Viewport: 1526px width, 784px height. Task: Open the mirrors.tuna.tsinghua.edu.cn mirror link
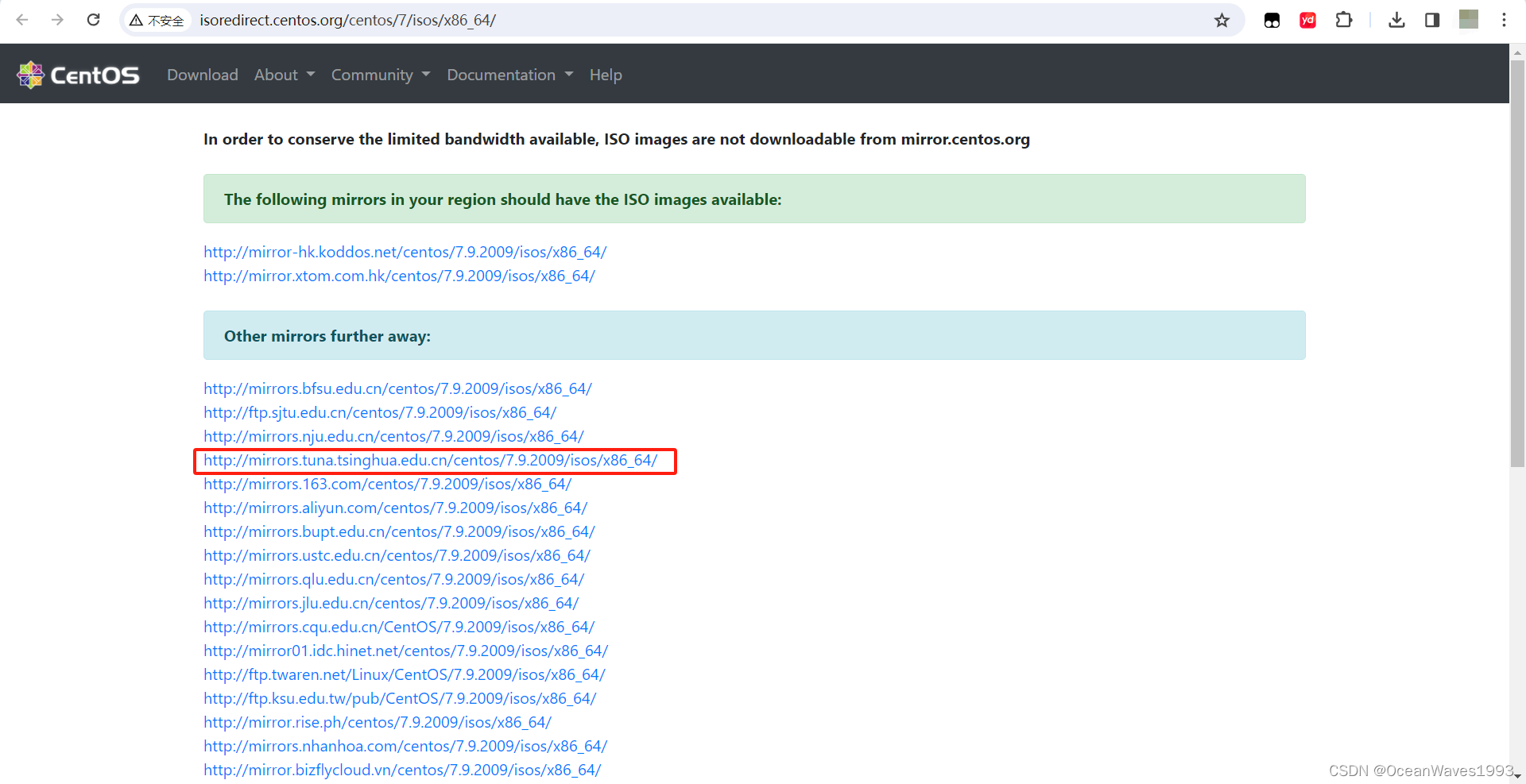coord(430,460)
